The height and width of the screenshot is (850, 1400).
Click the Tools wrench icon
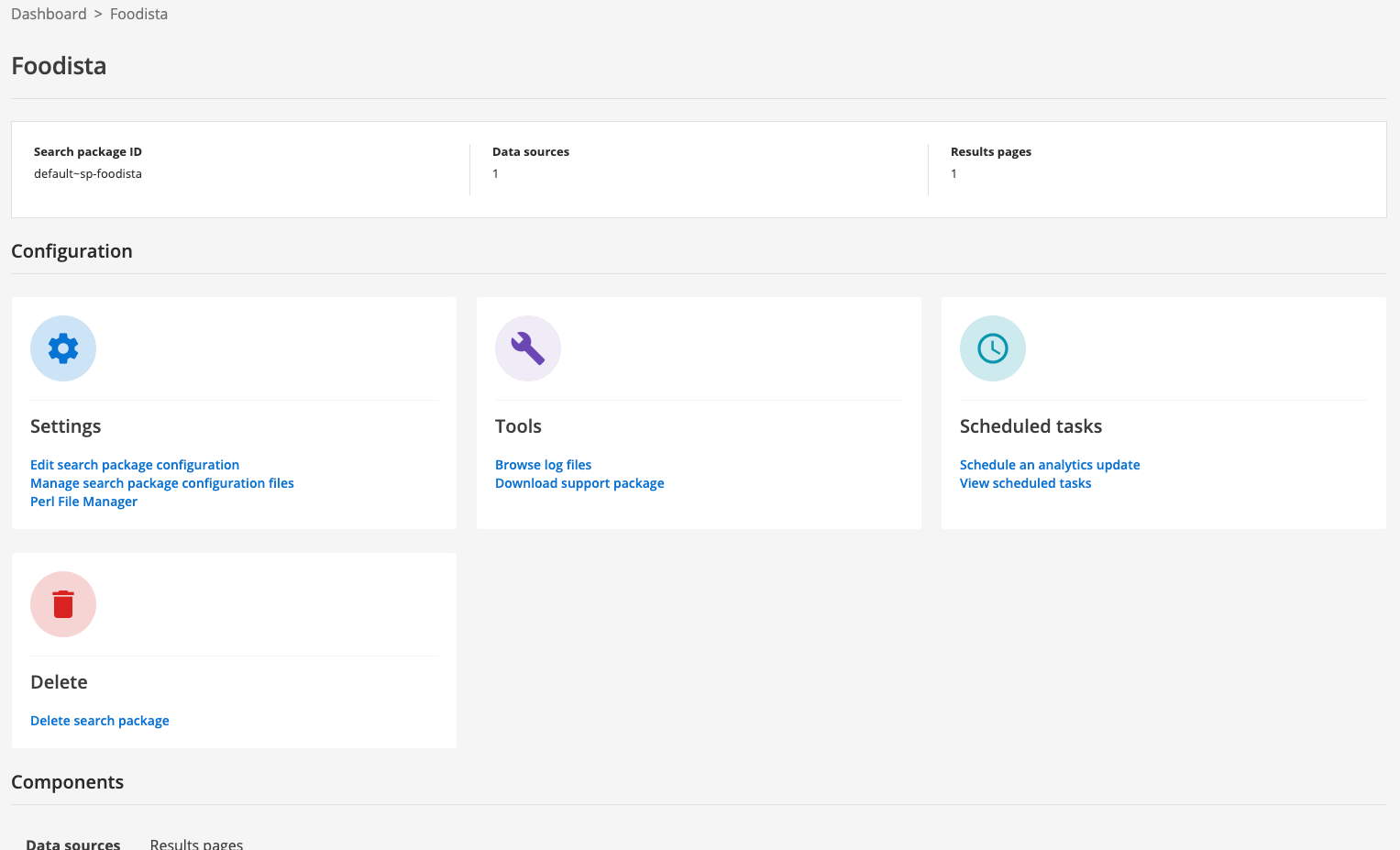[x=527, y=348]
